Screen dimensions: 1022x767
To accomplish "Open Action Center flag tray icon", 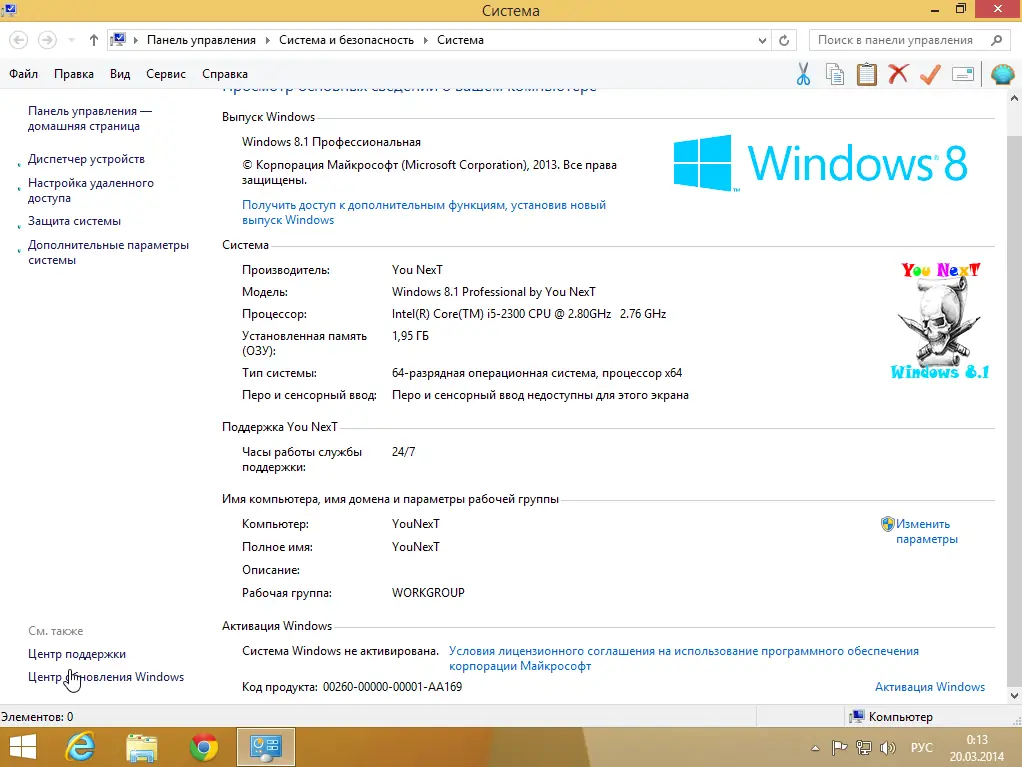I will [x=840, y=748].
